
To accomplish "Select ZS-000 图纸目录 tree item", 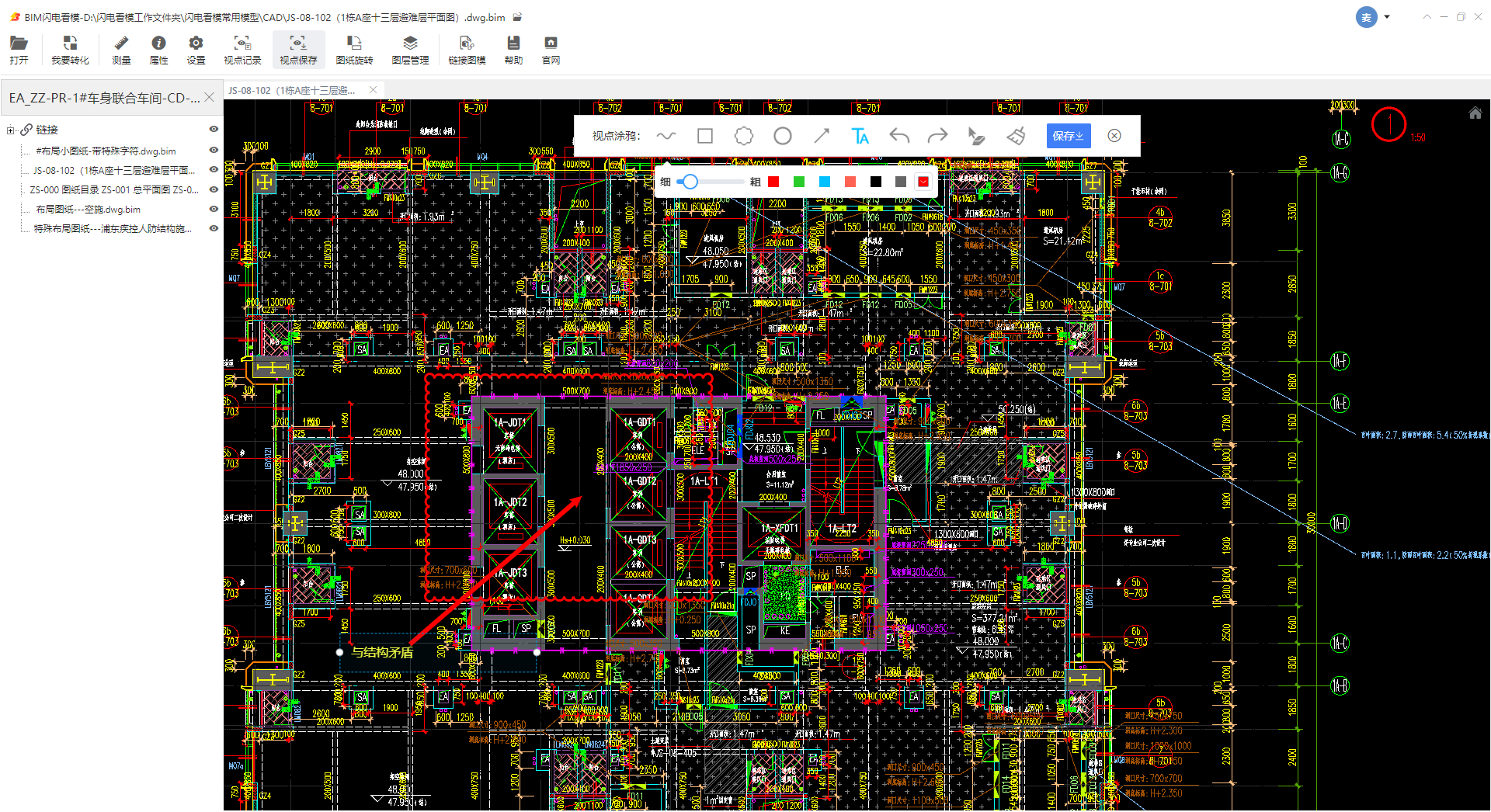I will click(113, 190).
